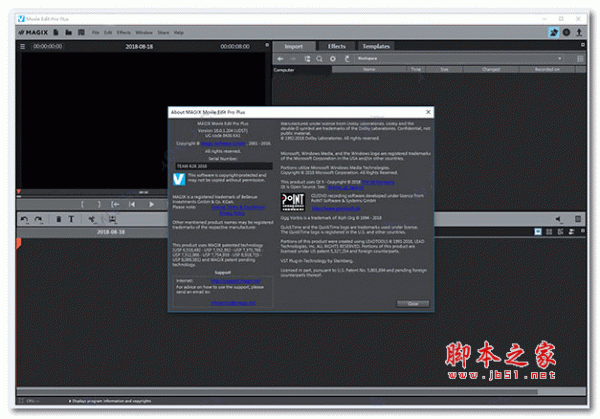Viewport: 600px width, 419px height.
Task: Click the Privacy Policy link
Action: (232, 213)
